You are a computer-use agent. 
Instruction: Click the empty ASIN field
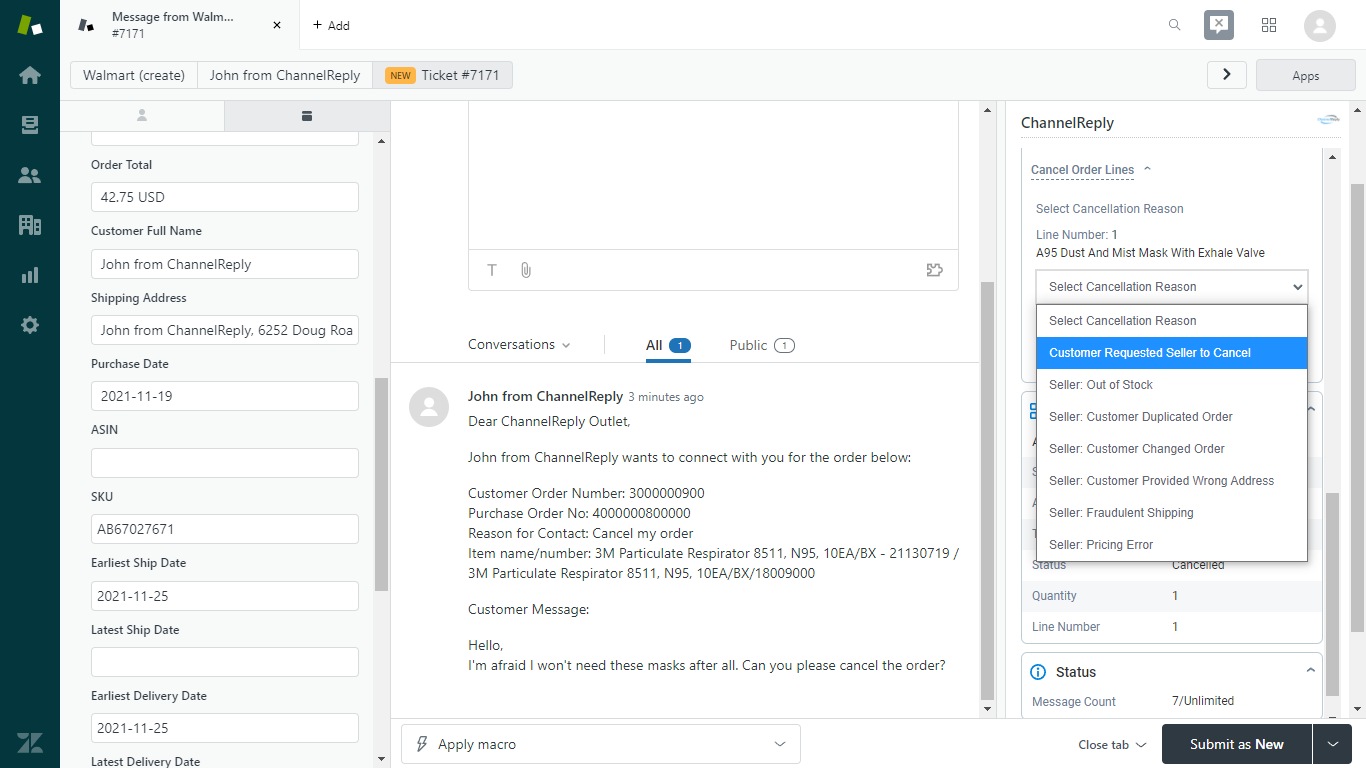(225, 463)
